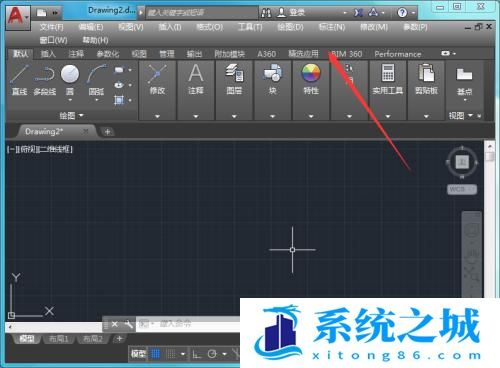Switch to the 布局1 layout tab

tap(59, 339)
